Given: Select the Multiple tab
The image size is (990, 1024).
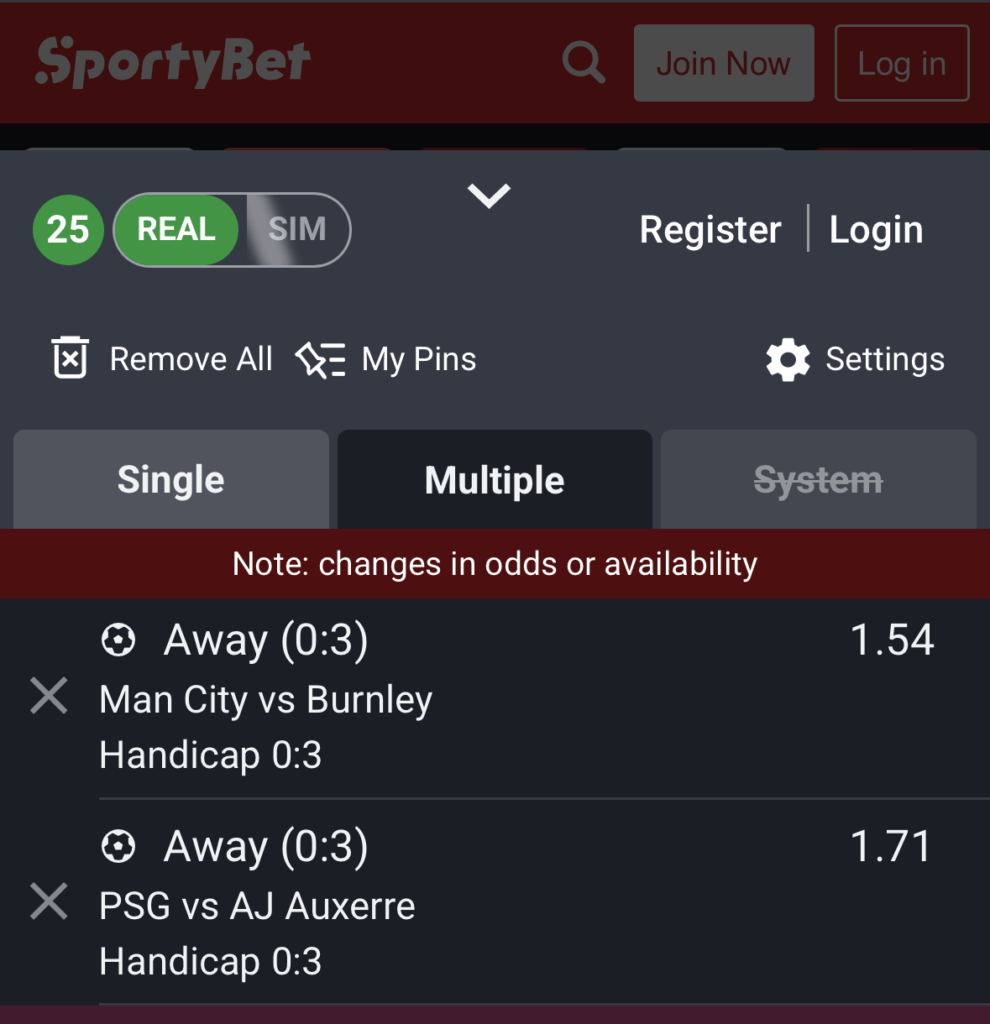Looking at the screenshot, I should pos(494,479).
